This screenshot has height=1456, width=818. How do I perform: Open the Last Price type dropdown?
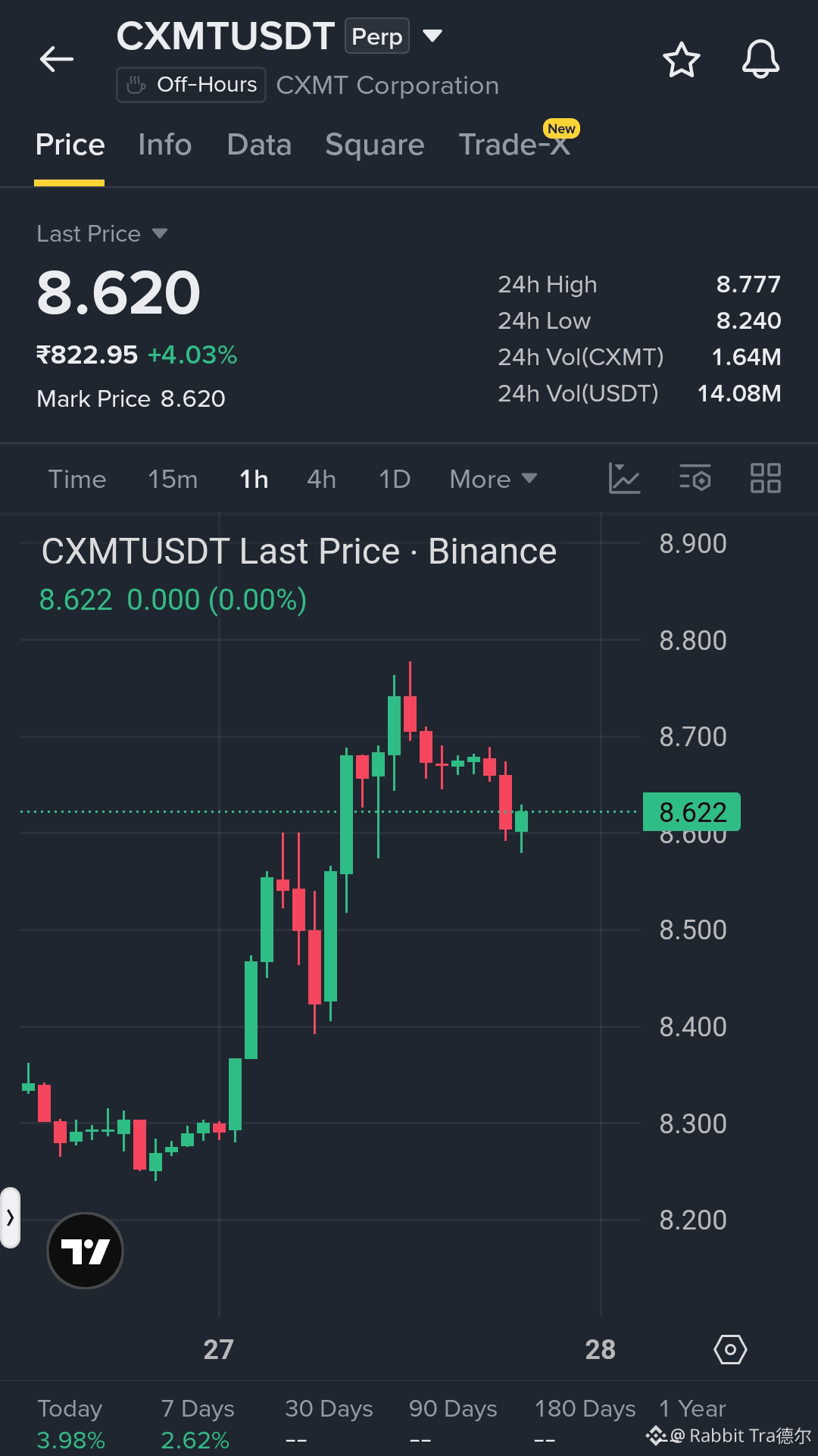tap(101, 233)
